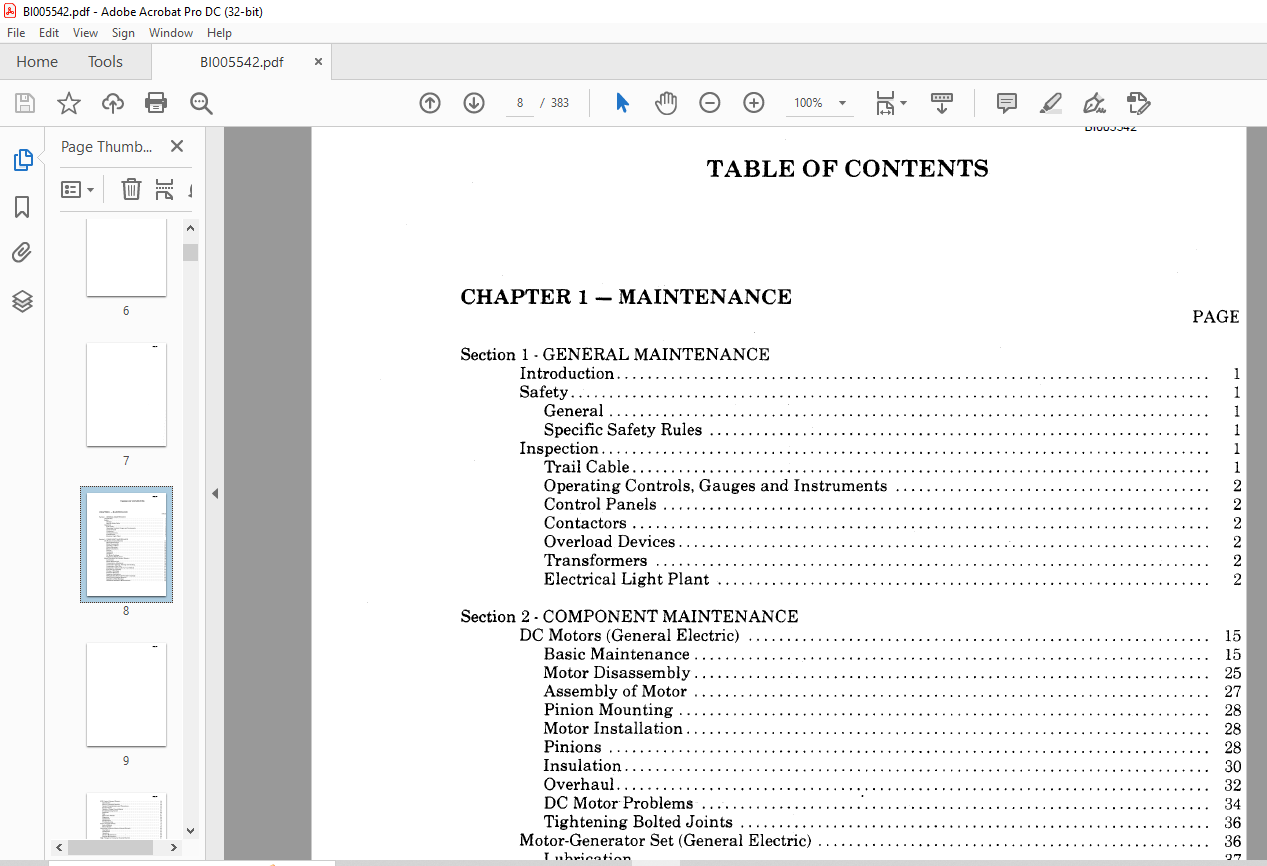Switch to the Tools tab
This screenshot has width=1267, height=866.
[x=105, y=62]
